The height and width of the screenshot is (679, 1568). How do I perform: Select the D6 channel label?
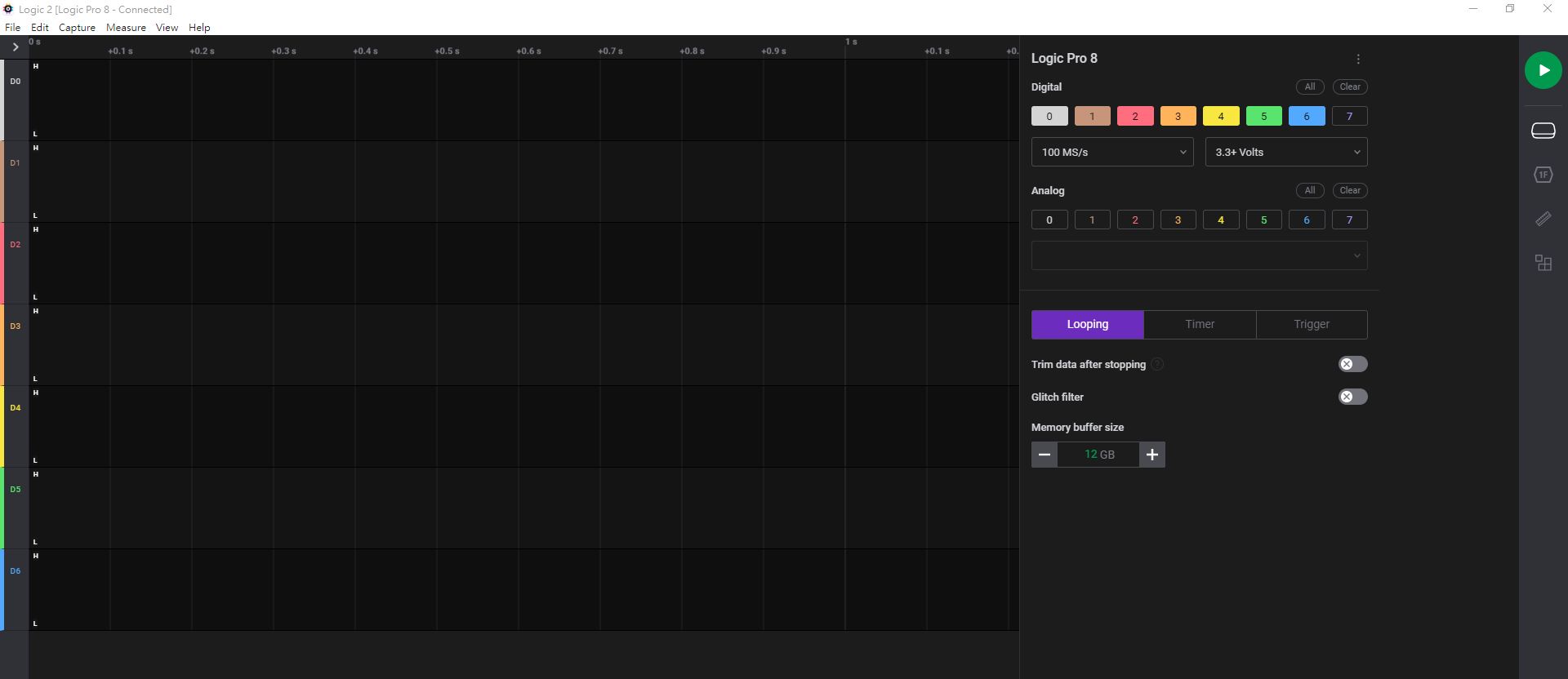click(15, 571)
